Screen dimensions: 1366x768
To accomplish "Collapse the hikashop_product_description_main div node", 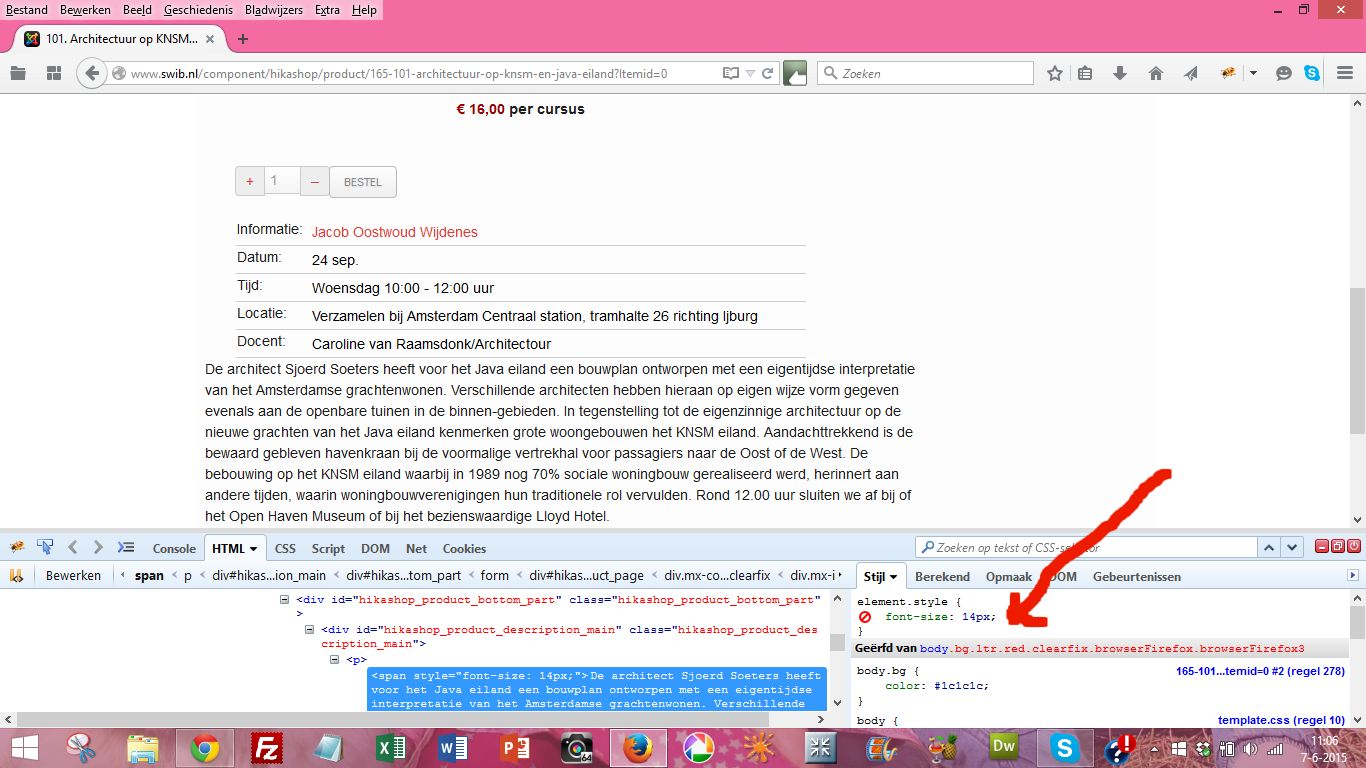I will (x=310, y=630).
